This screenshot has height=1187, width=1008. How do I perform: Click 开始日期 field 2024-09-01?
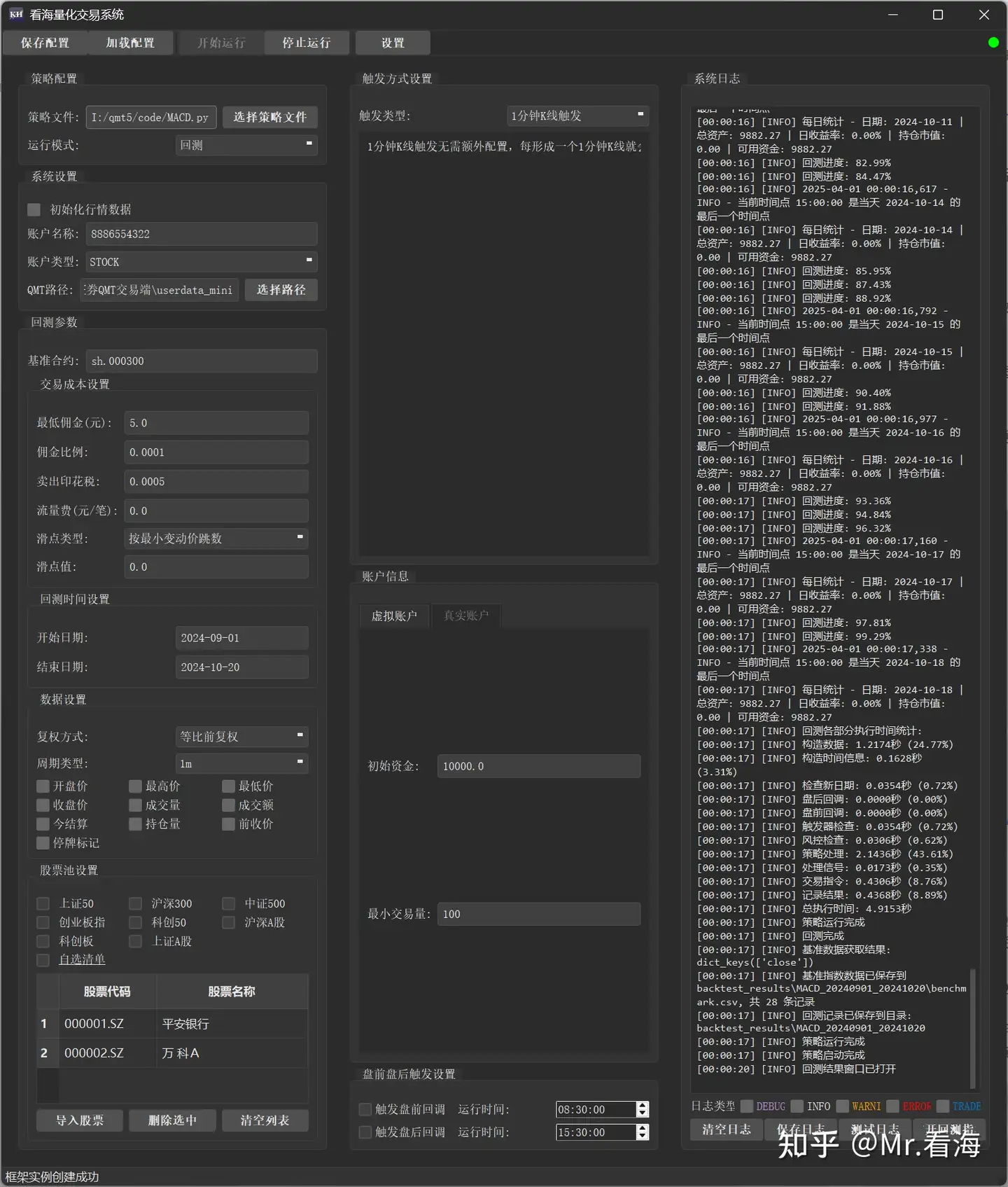242,638
